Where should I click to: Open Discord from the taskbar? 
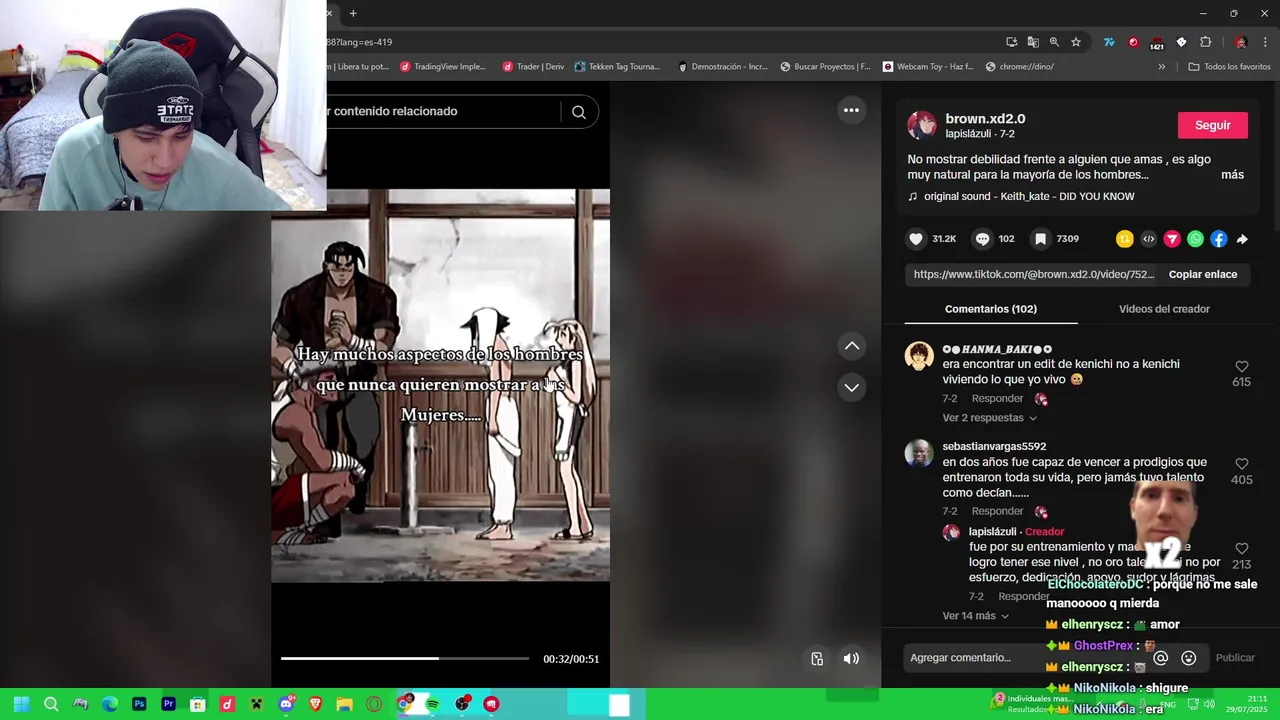click(x=286, y=704)
